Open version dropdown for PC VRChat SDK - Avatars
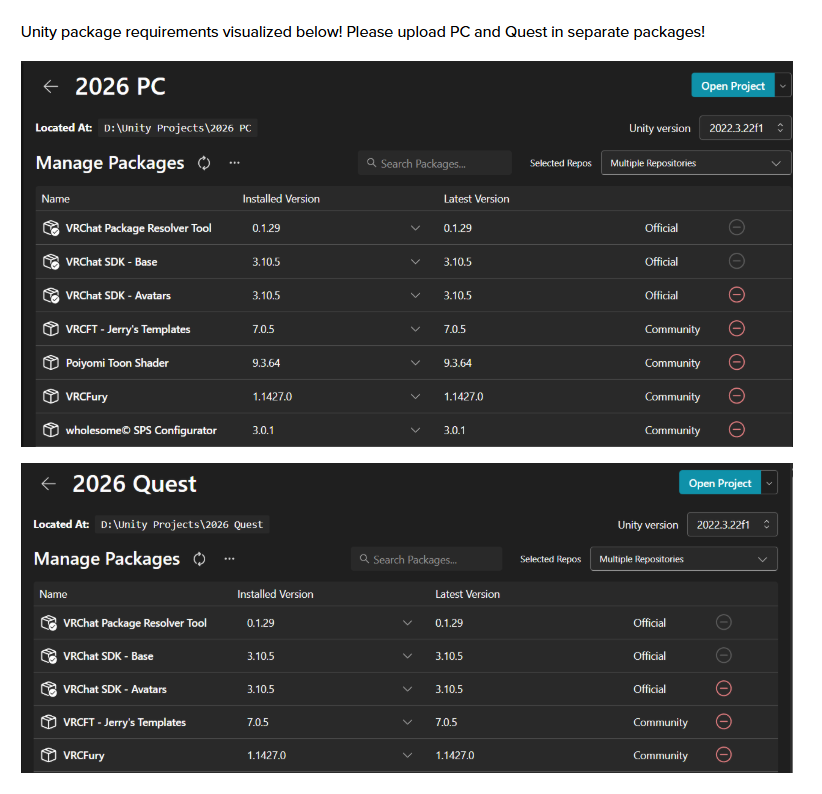822x794 pixels. click(415, 296)
